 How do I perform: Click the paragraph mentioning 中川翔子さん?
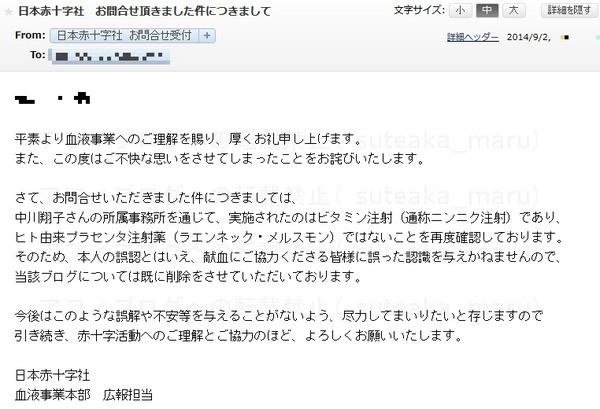289,237
